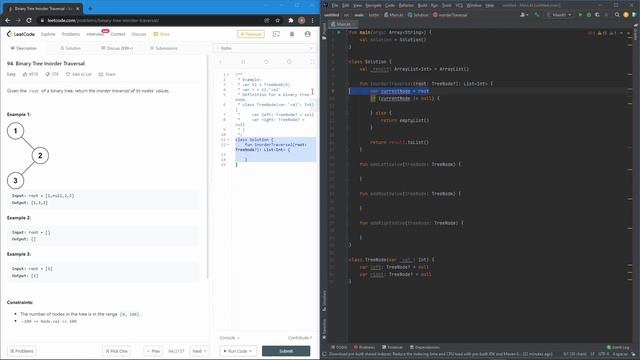
Task: Upvote the problem with thumbs-up icon
Action: 25,74
